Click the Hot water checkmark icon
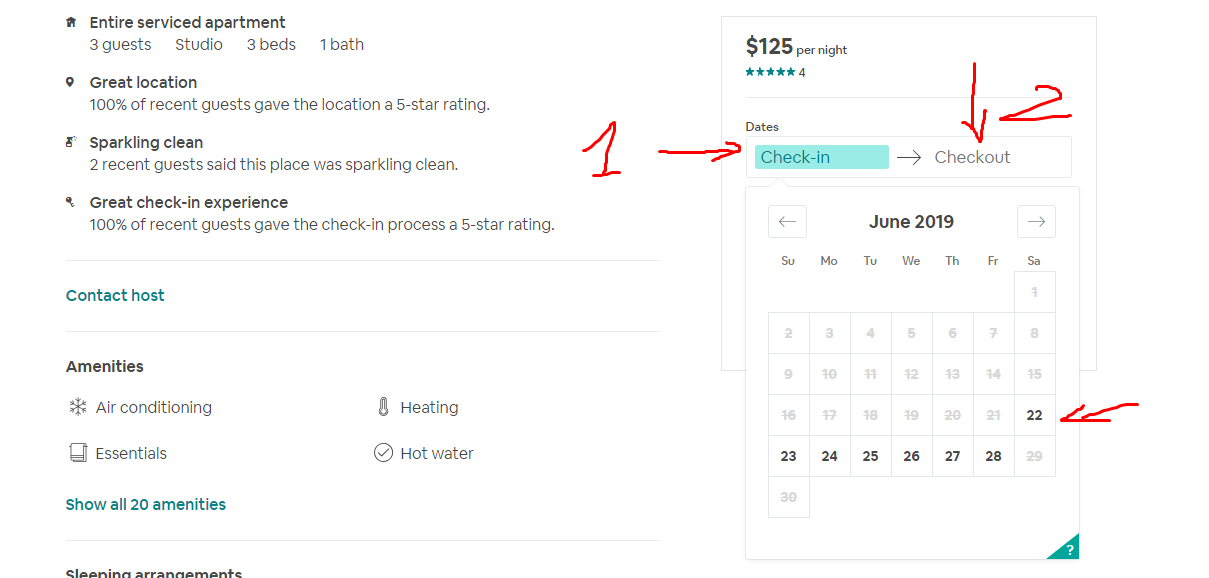Viewport: 1209px width, 578px height. (383, 453)
